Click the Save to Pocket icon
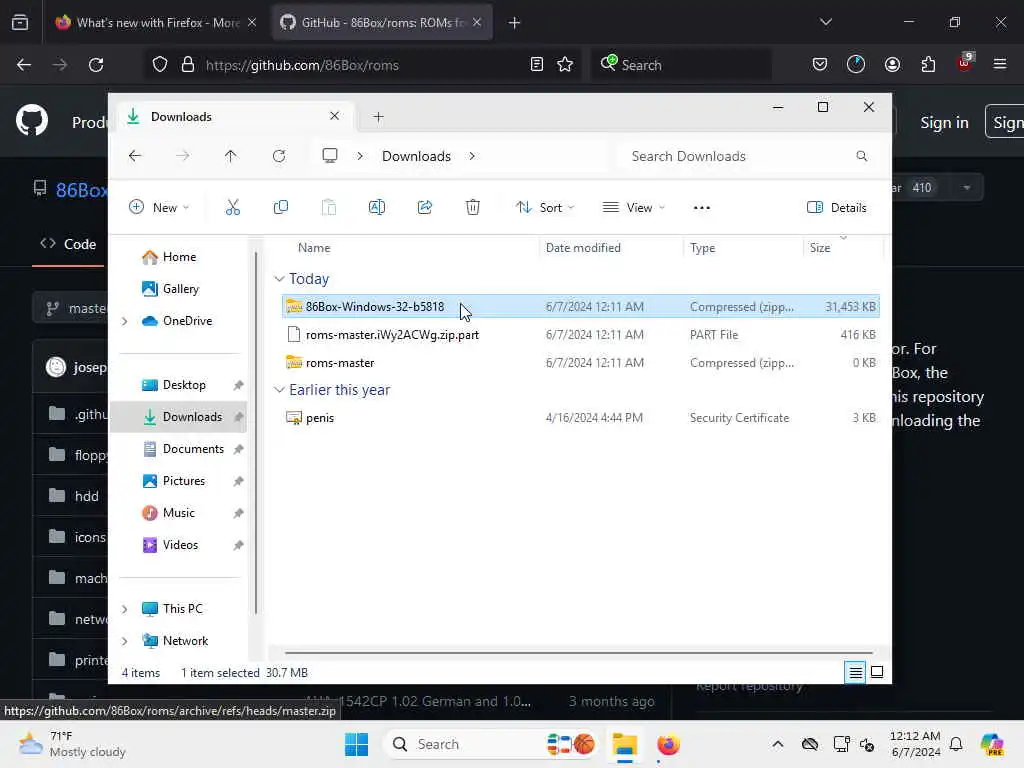The image size is (1024, 768). 820,65
